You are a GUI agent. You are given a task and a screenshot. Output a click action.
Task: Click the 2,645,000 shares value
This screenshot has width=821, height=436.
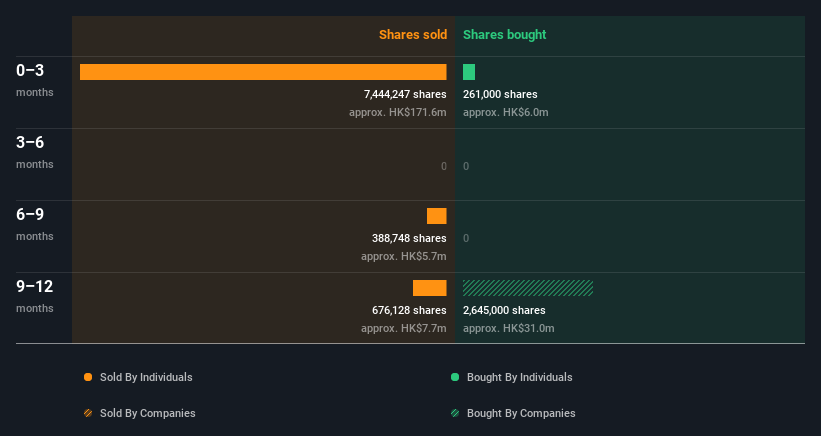tap(504, 310)
